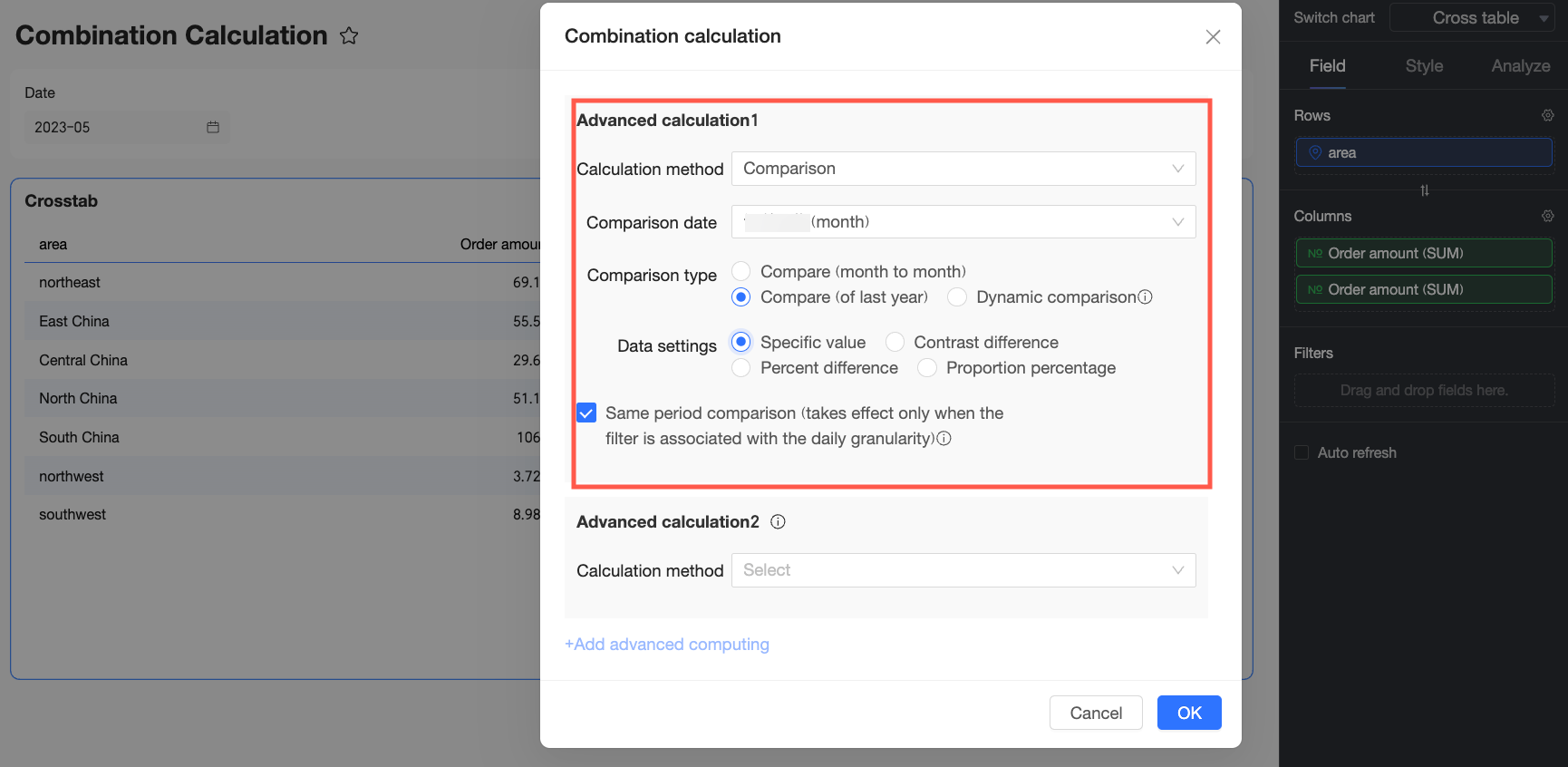Click the number icon on first Order amount field
Image resolution: width=1568 pixels, height=767 pixels.
tap(1315, 253)
